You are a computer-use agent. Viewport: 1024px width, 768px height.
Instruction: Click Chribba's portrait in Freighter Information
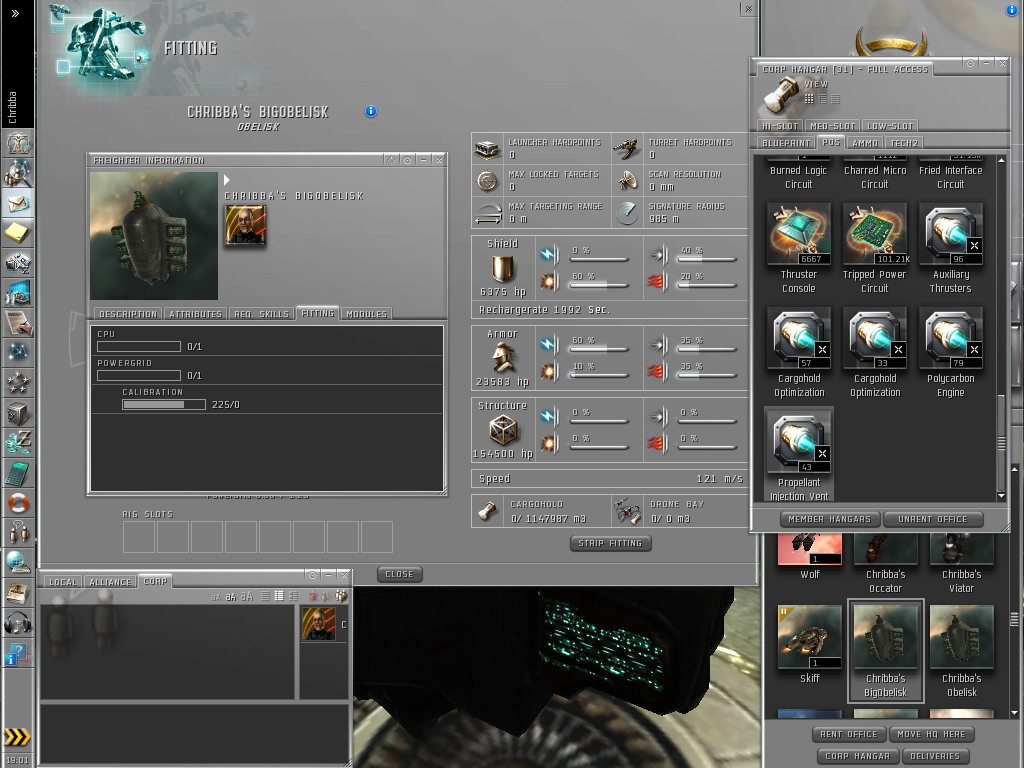[246, 225]
